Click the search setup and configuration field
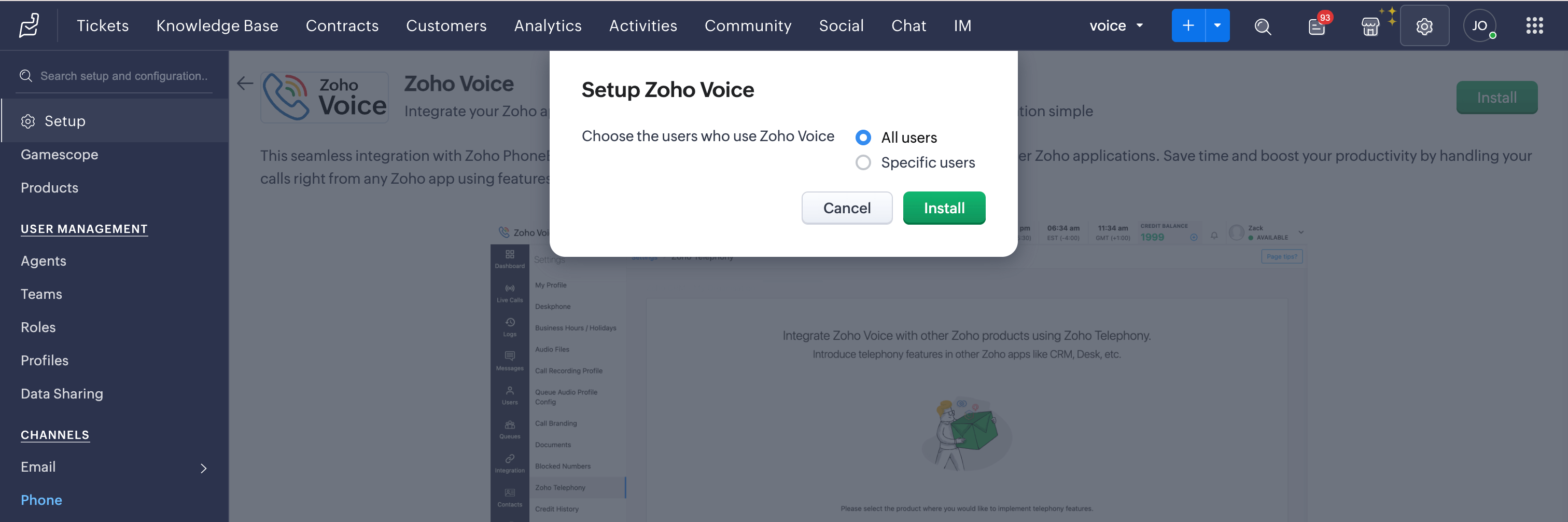This screenshot has height=522, width=1568. click(x=123, y=76)
